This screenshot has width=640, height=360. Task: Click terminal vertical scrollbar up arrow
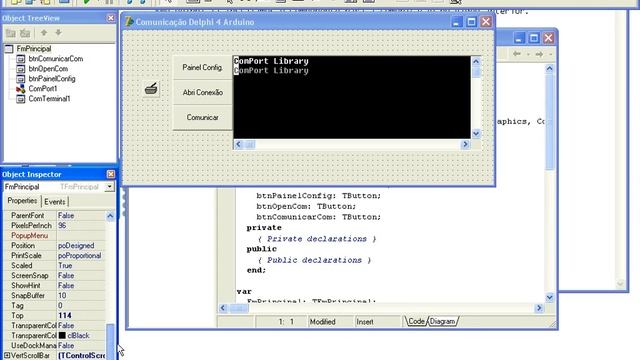pos(476,62)
